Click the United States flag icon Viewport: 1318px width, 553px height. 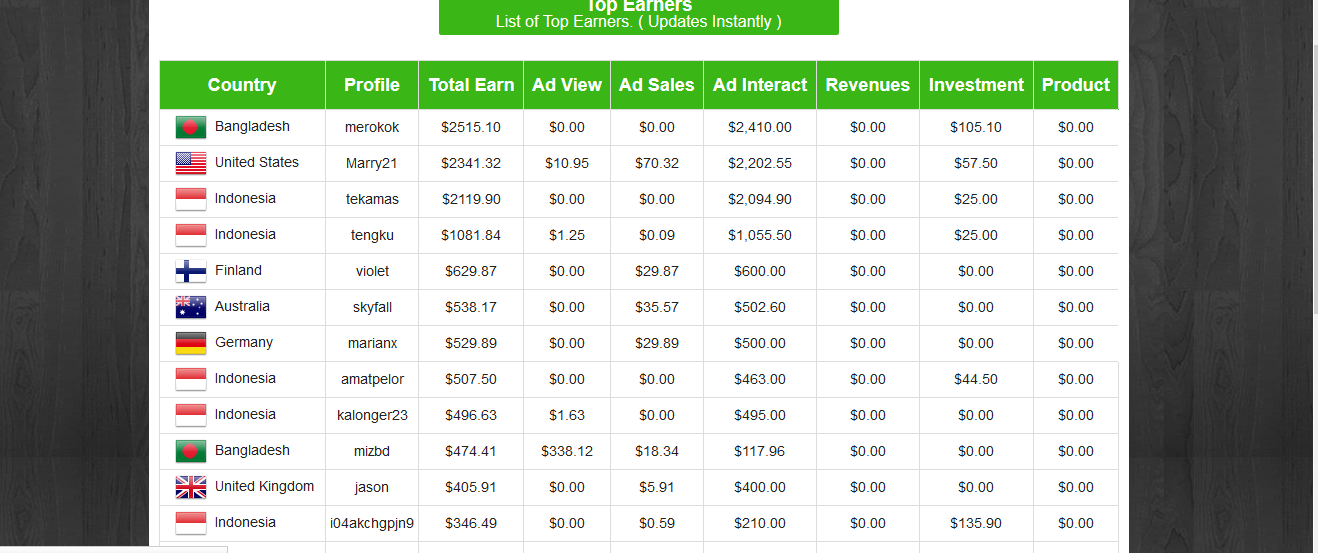point(190,163)
